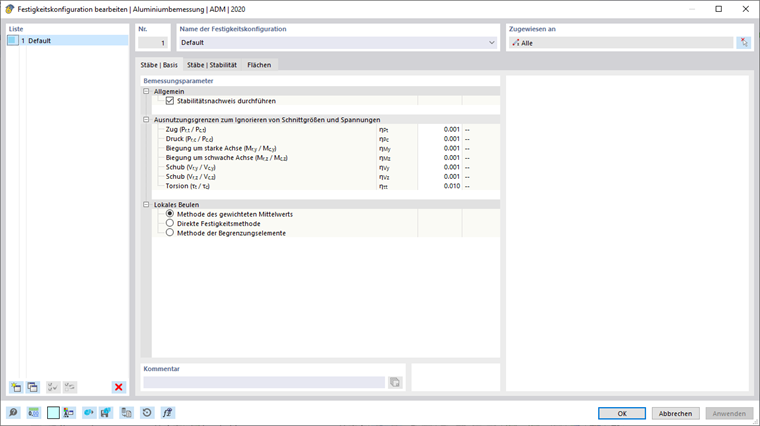Click the Abbrechen button
760x426 pixels.
click(x=675, y=413)
